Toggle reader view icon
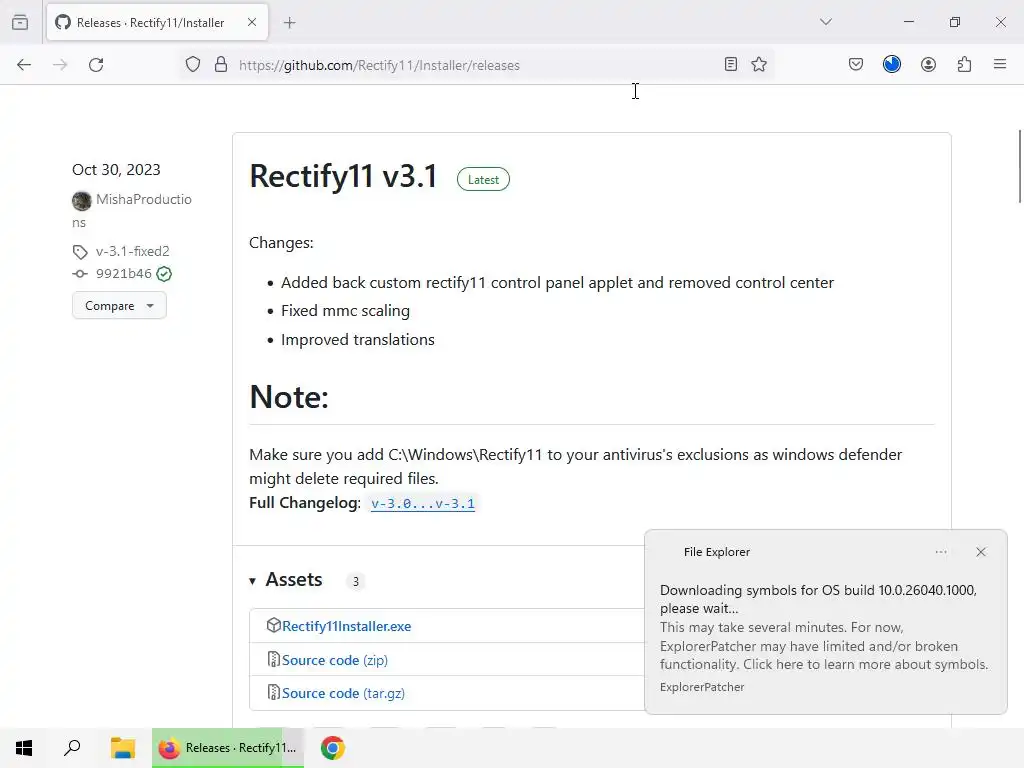The image size is (1024, 768). tap(731, 64)
